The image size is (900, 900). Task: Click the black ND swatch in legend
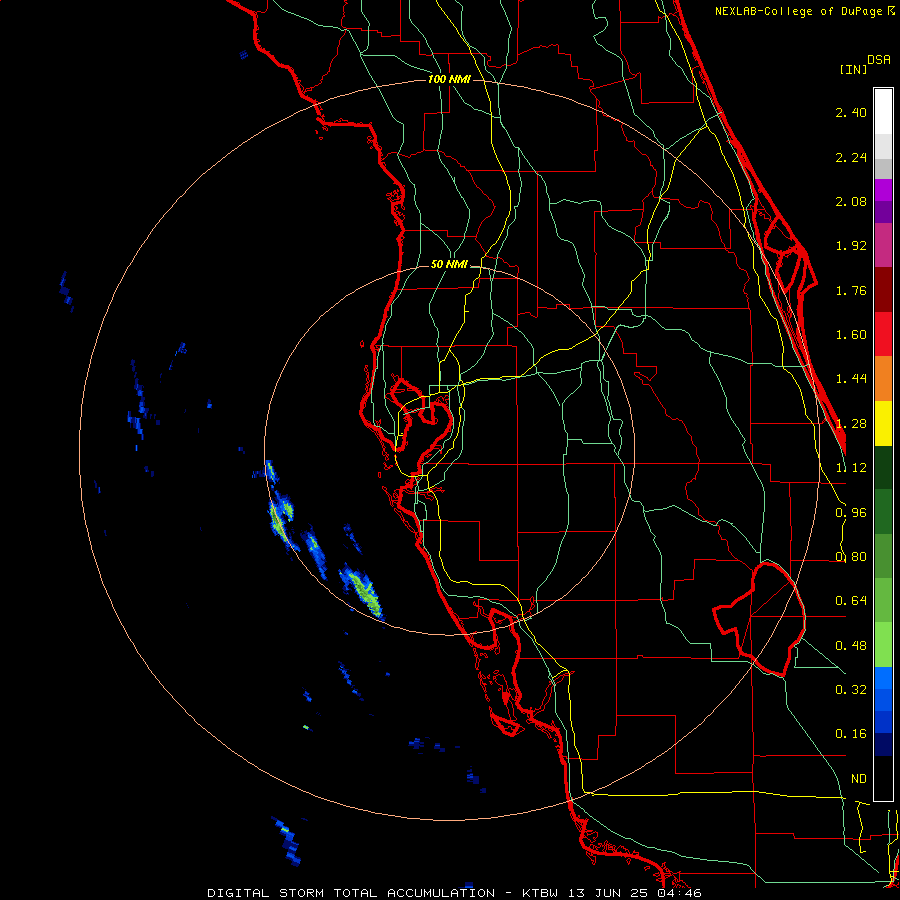(883, 778)
